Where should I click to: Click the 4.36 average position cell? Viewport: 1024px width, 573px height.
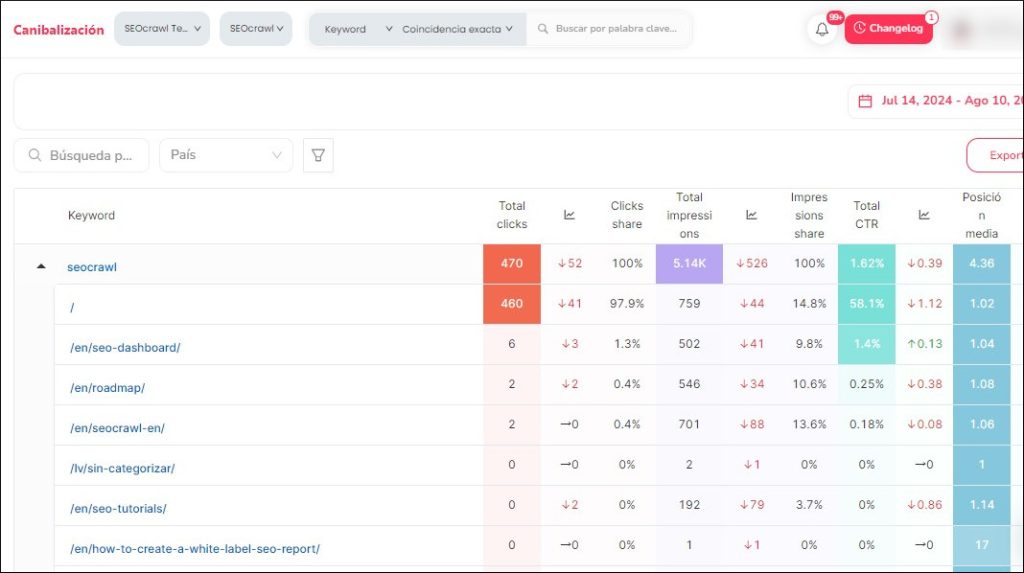[982, 263]
